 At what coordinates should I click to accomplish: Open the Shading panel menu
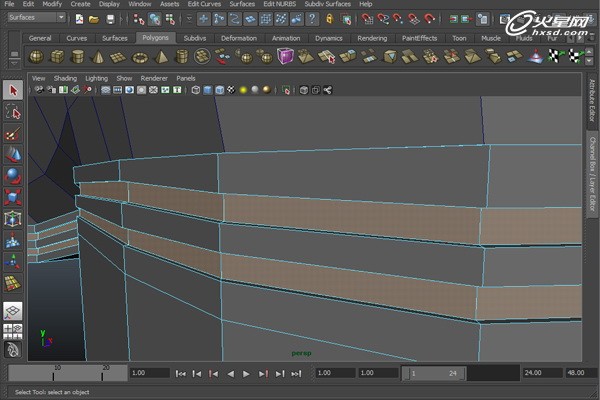(x=65, y=77)
